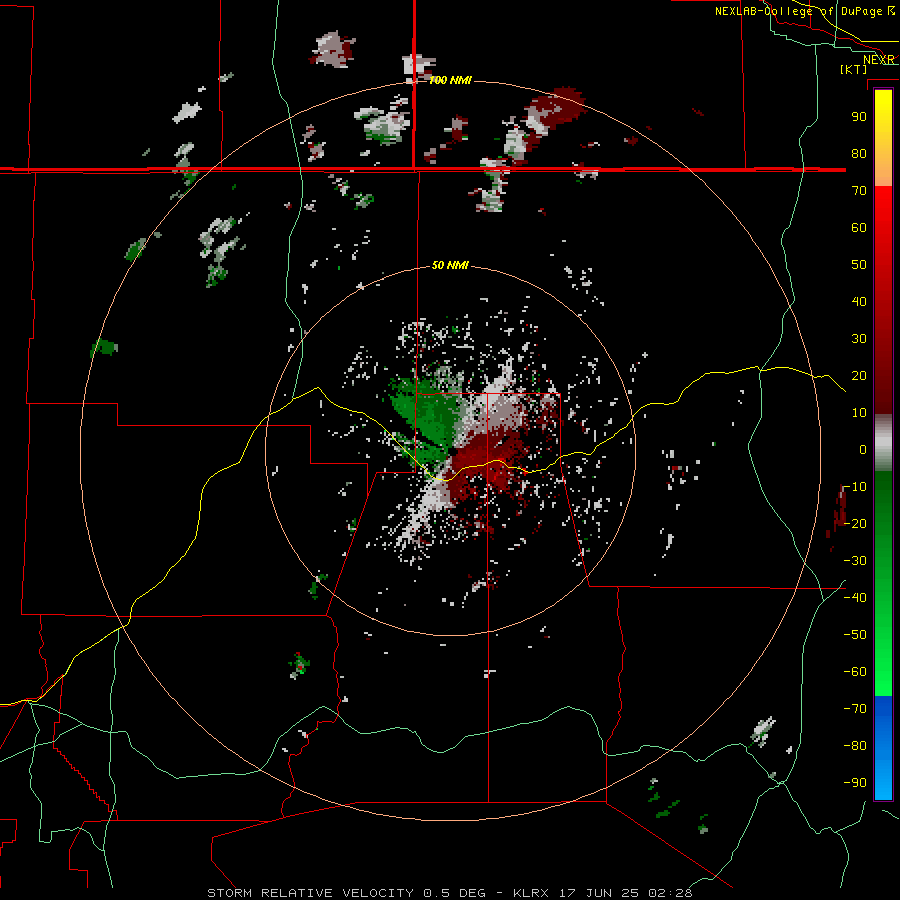This screenshot has height=900, width=900.
Task: Select the 60 value on velocity scale
Action: 859,228
